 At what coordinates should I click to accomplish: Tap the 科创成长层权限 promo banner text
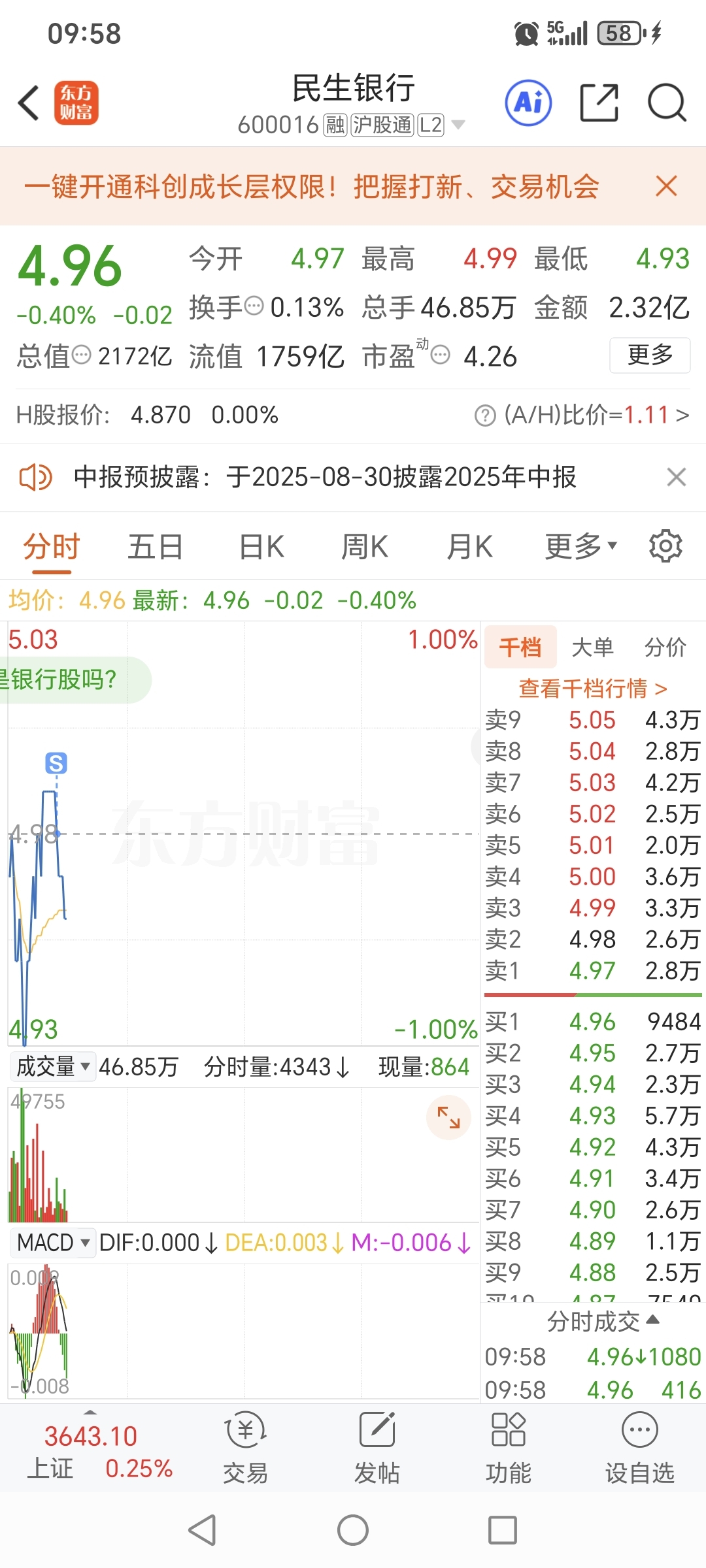click(x=311, y=186)
